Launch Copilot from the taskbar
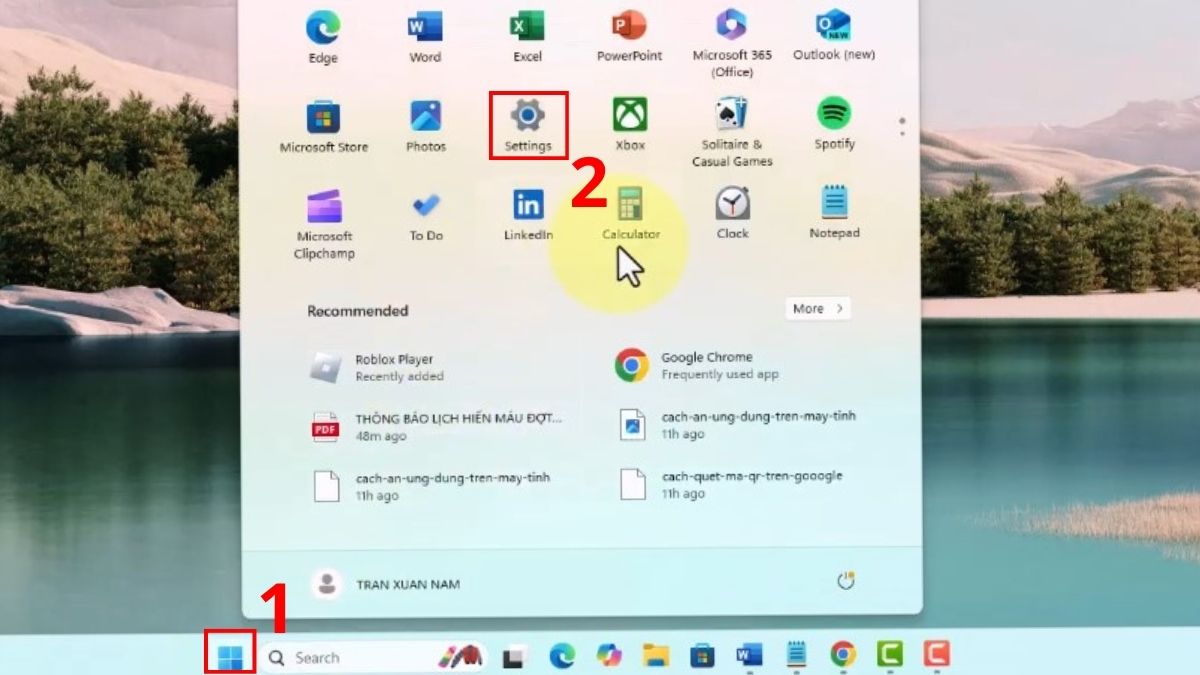Image resolution: width=1200 pixels, height=675 pixels. 609,657
